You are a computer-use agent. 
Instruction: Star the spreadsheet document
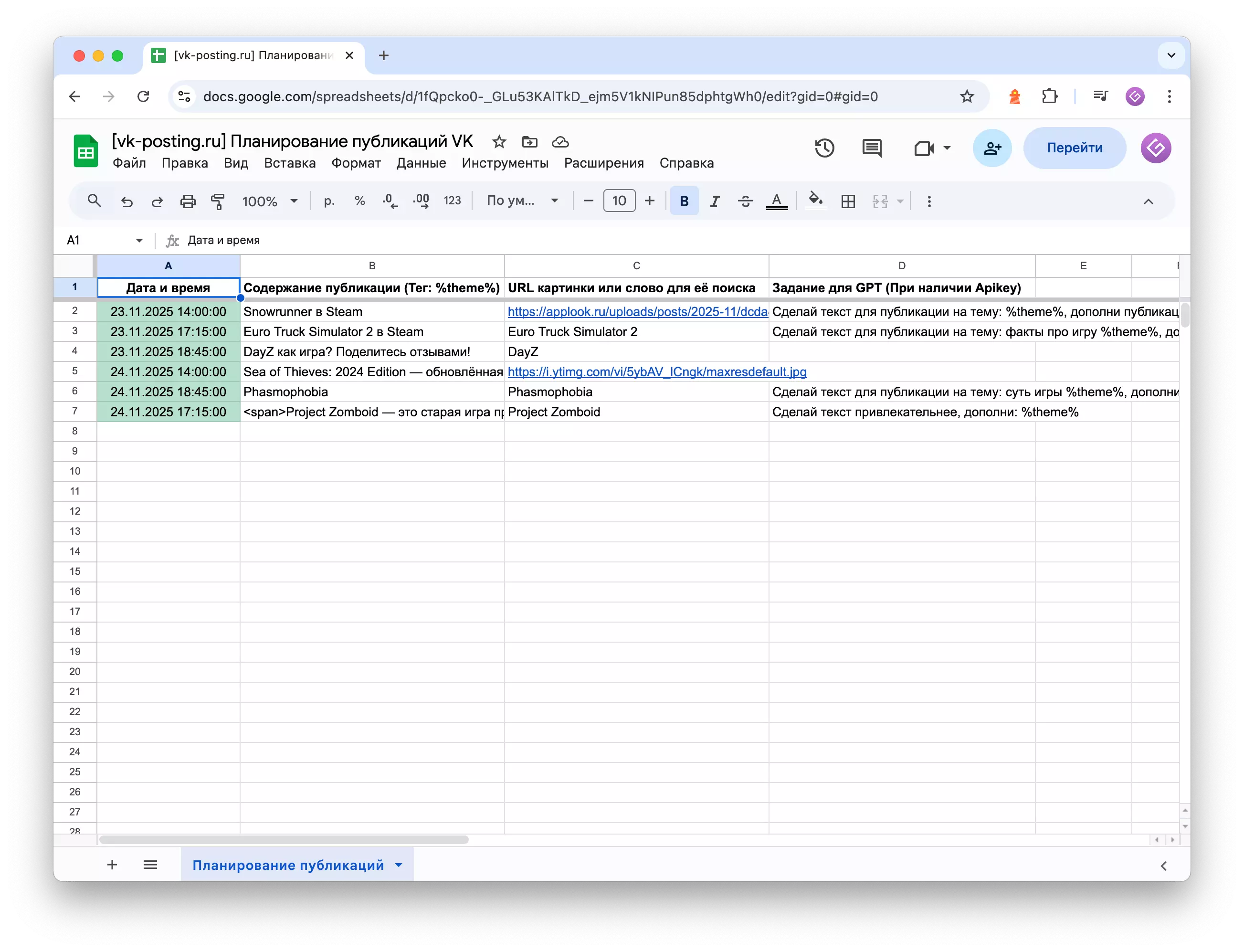pyautogui.click(x=498, y=142)
